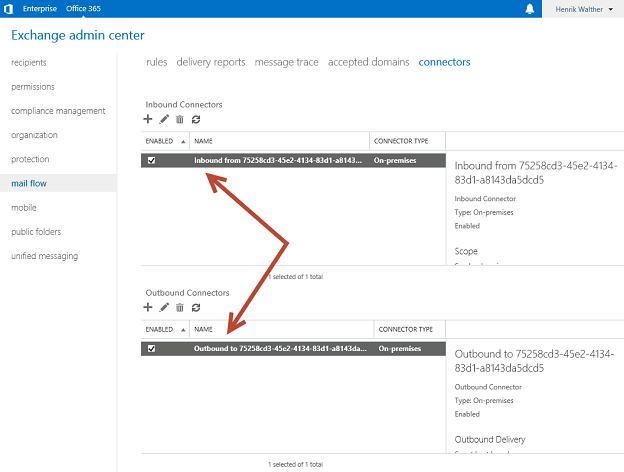The image size is (624, 472).
Task: Add a new inbound connector
Action: pos(148,119)
